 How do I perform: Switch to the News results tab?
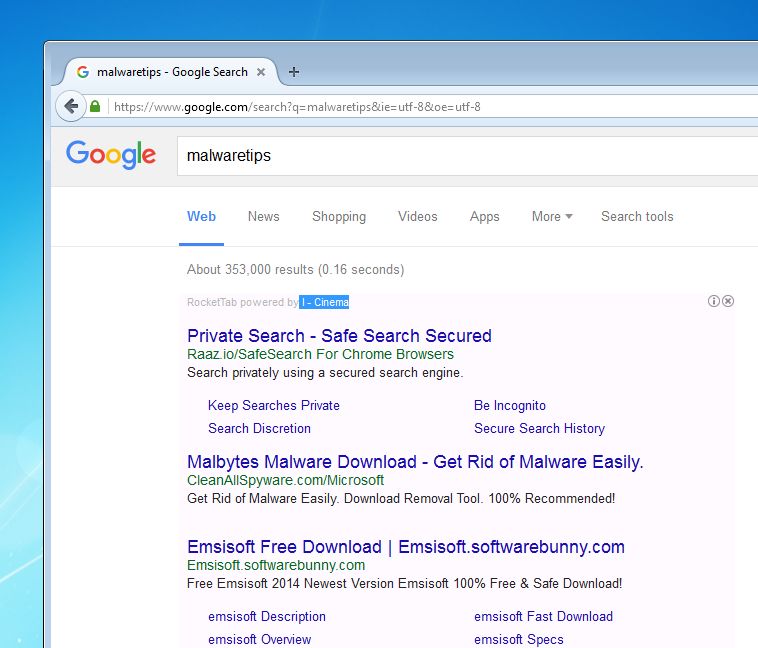[264, 216]
